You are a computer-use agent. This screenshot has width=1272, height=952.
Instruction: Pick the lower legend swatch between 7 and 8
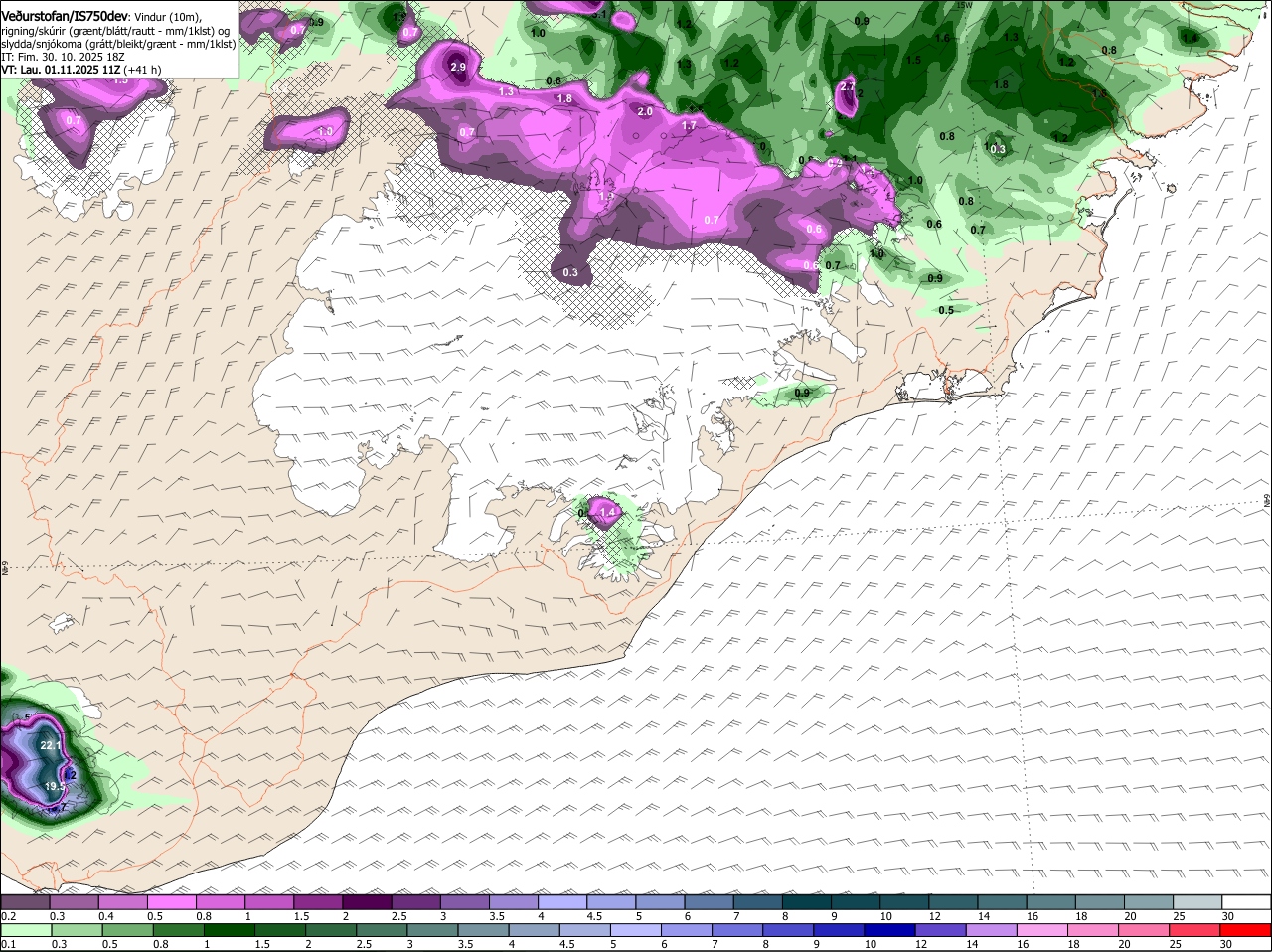tap(738, 930)
